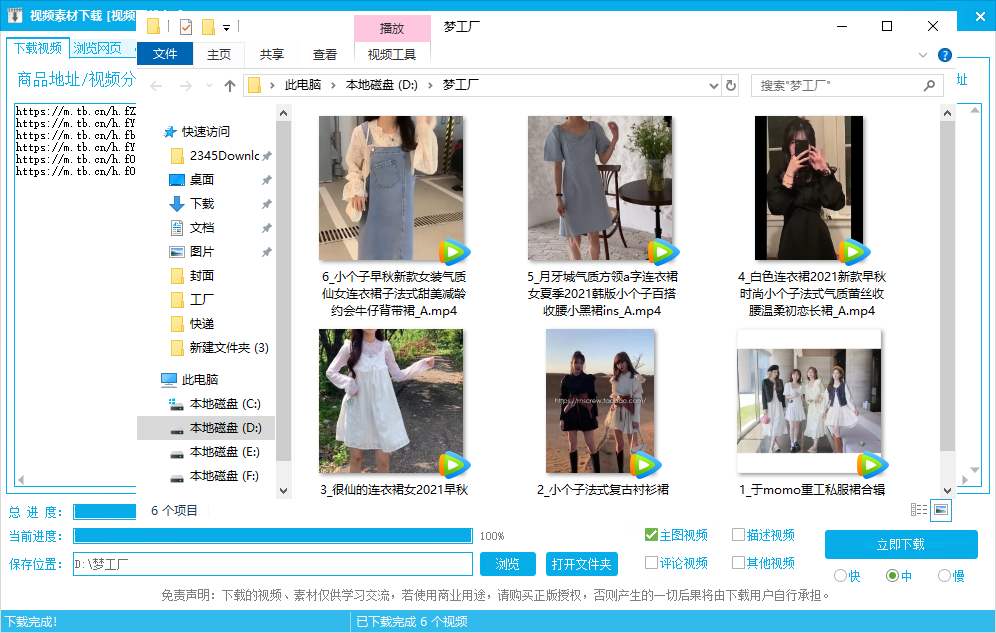Open the quick access toolbar customize dropdown
Image resolution: width=996 pixels, height=633 pixels.
(x=227, y=27)
